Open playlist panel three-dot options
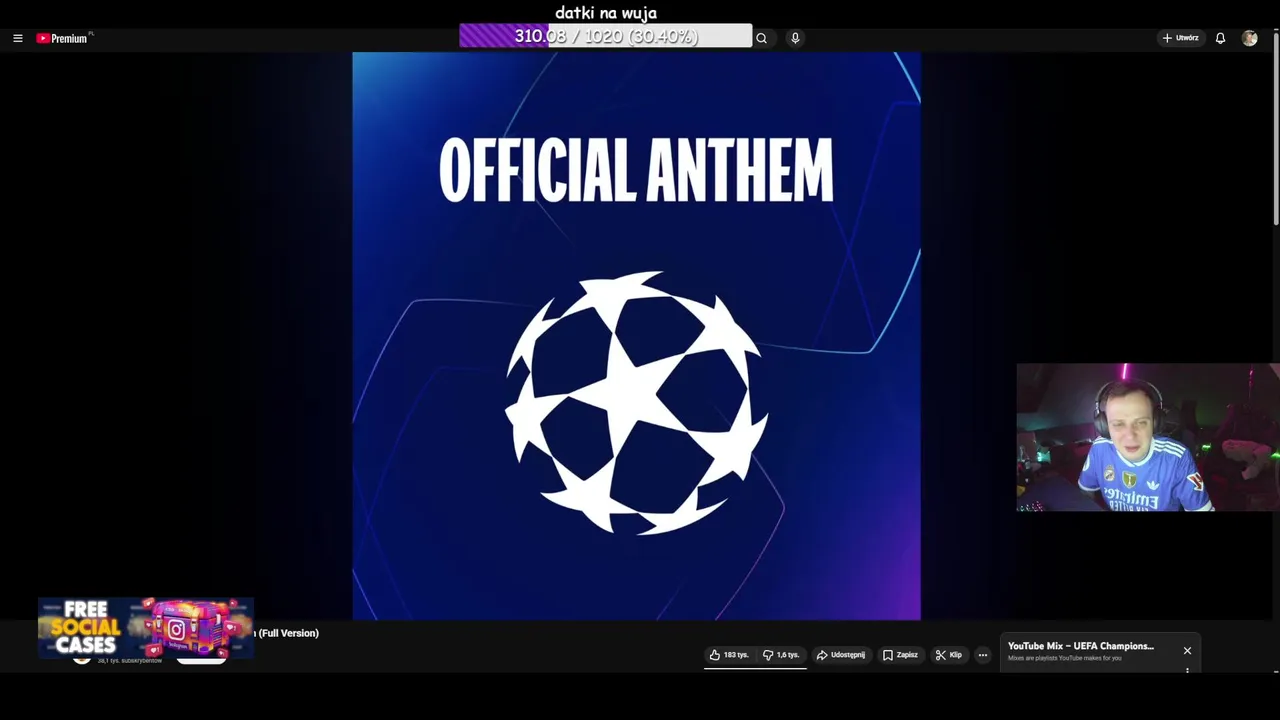The width and height of the screenshot is (1280, 720). tap(1187, 670)
